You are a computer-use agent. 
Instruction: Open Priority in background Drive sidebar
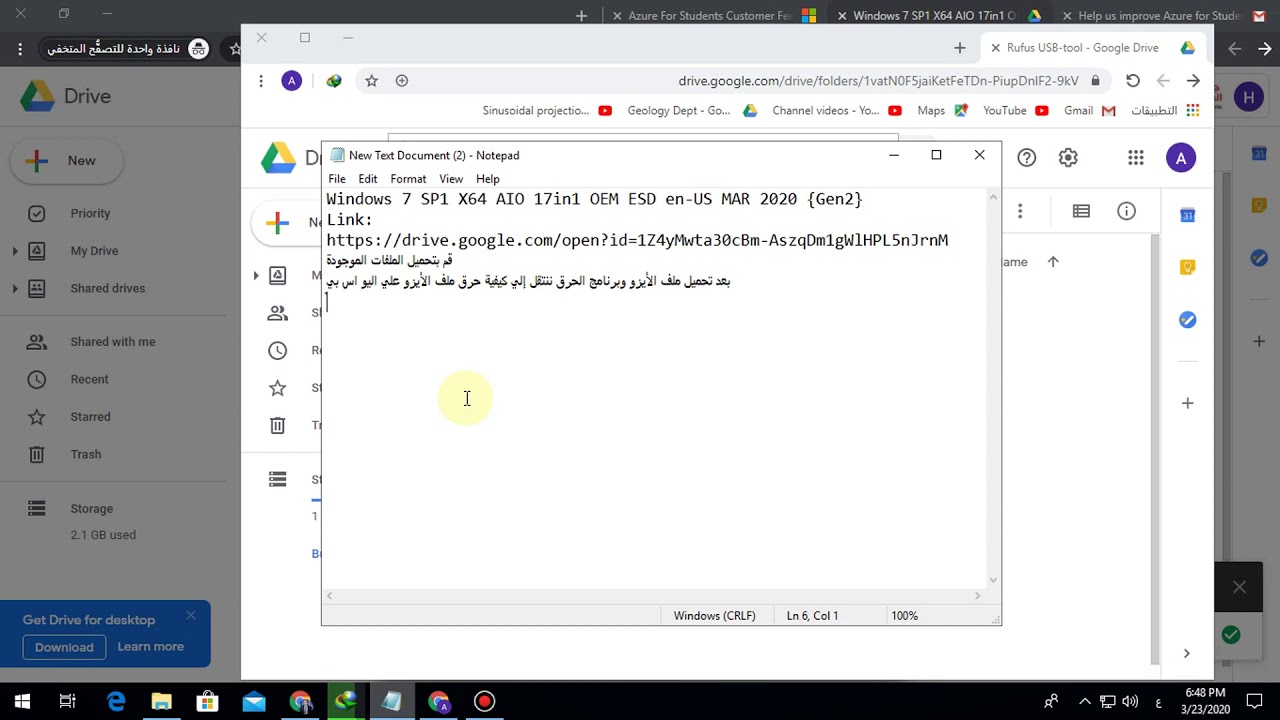pyautogui.click(x=90, y=213)
